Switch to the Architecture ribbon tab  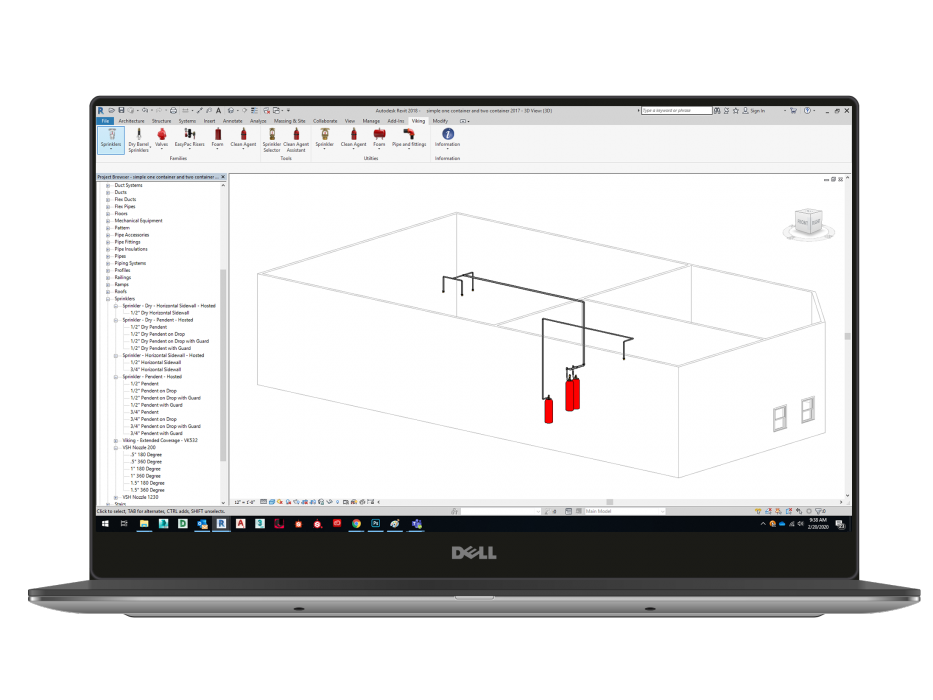(x=131, y=121)
